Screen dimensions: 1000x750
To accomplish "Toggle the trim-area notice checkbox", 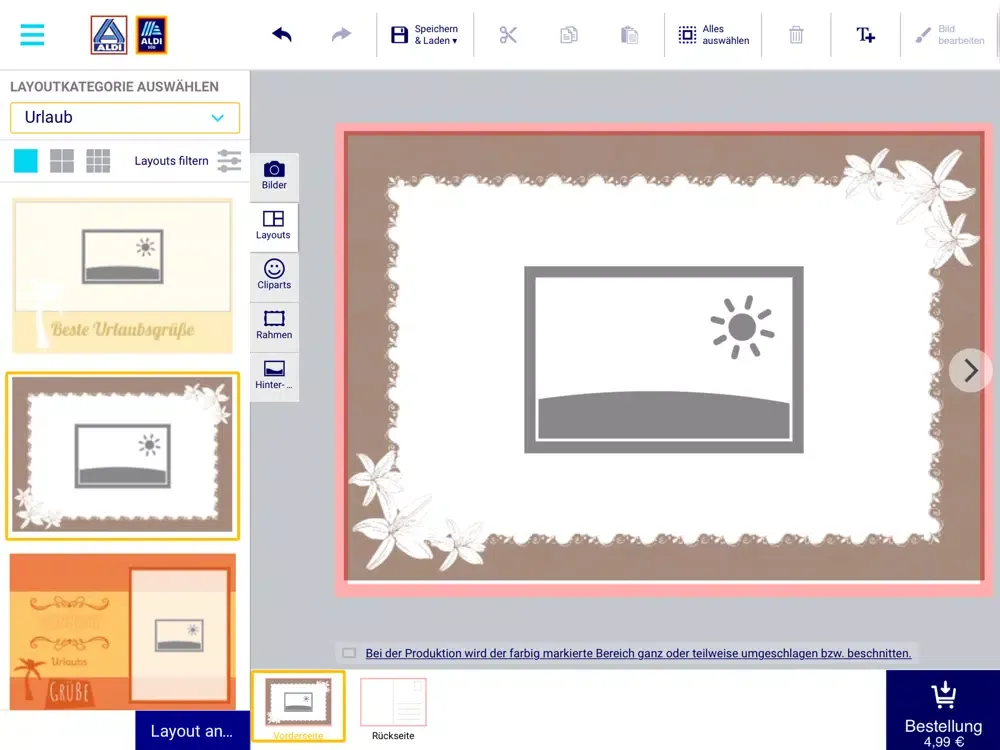I will coord(349,653).
